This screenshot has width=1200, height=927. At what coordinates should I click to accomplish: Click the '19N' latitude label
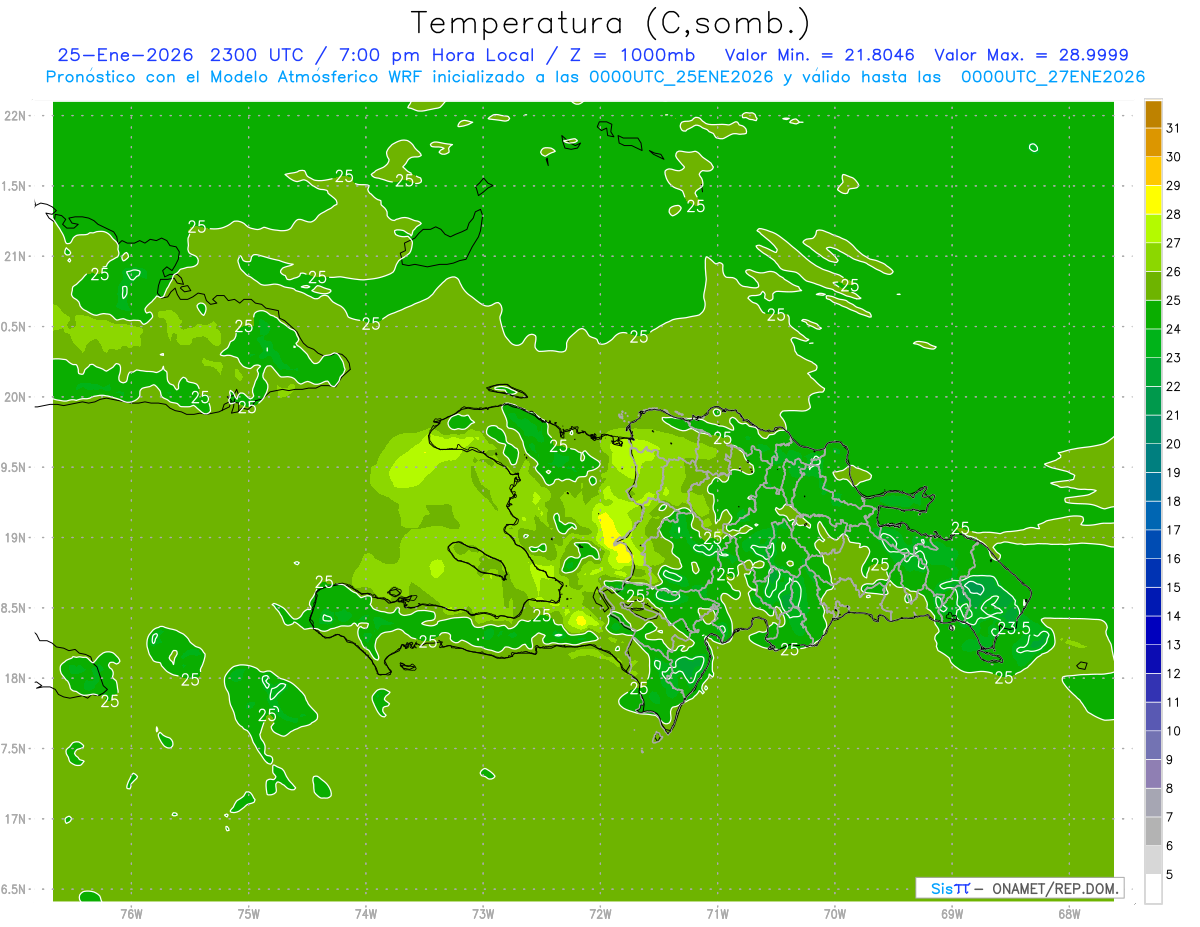tap(15, 537)
